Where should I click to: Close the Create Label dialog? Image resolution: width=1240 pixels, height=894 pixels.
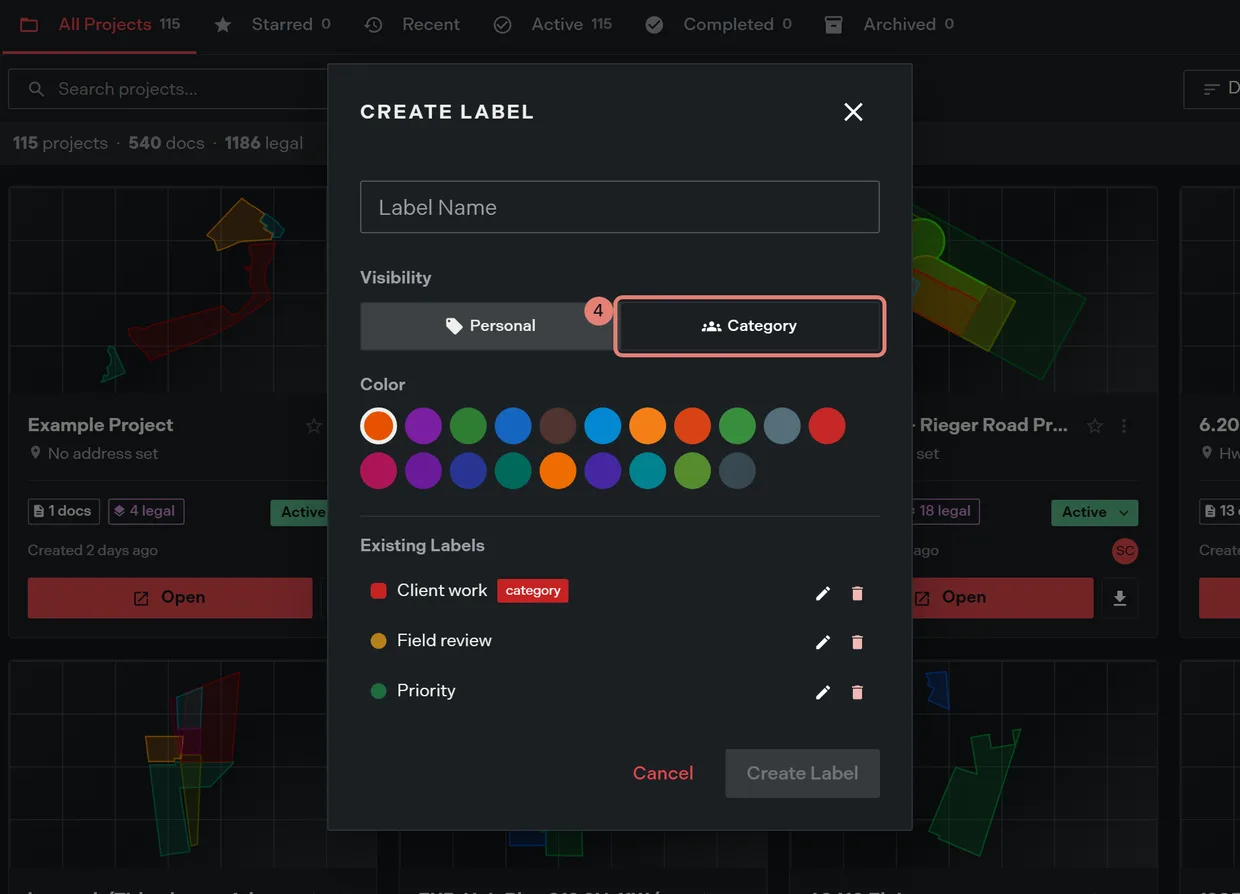(853, 112)
